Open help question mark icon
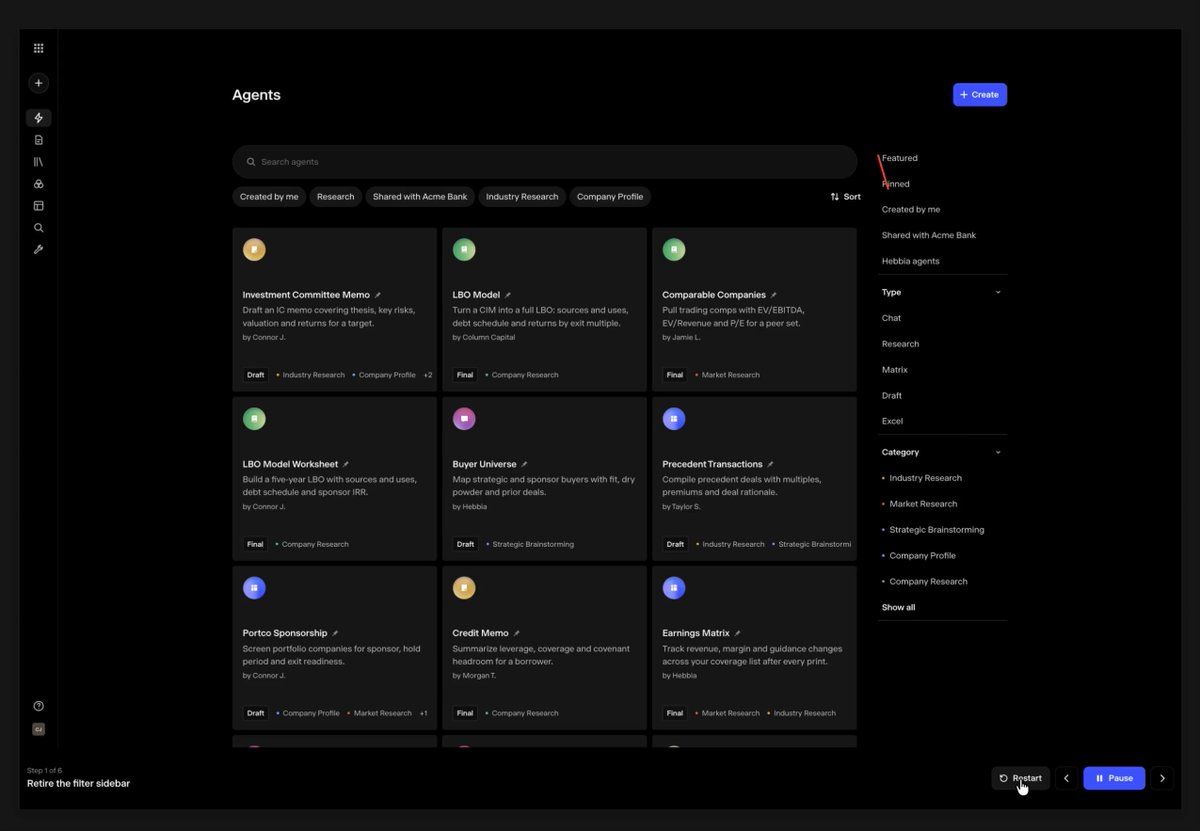Image resolution: width=1200 pixels, height=831 pixels. click(38, 706)
